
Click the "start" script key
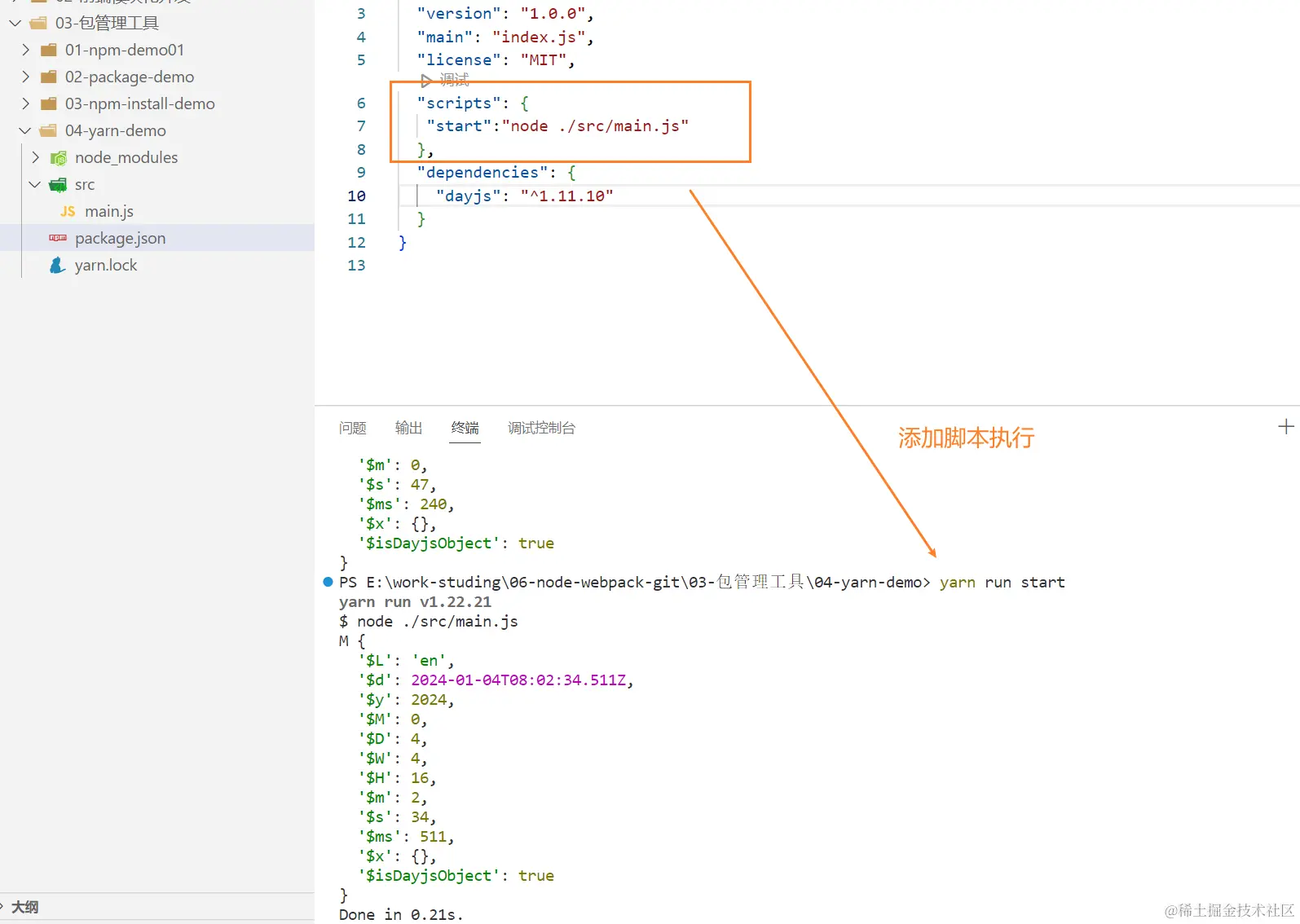click(x=459, y=125)
